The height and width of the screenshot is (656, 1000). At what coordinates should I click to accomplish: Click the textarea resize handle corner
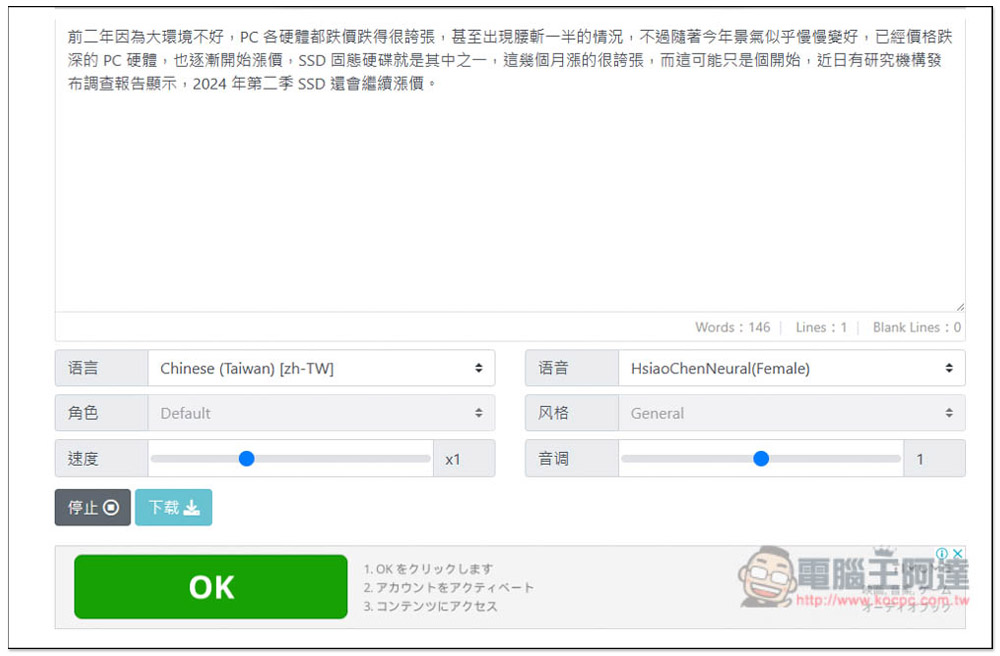pyautogui.click(x=960, y=307)
